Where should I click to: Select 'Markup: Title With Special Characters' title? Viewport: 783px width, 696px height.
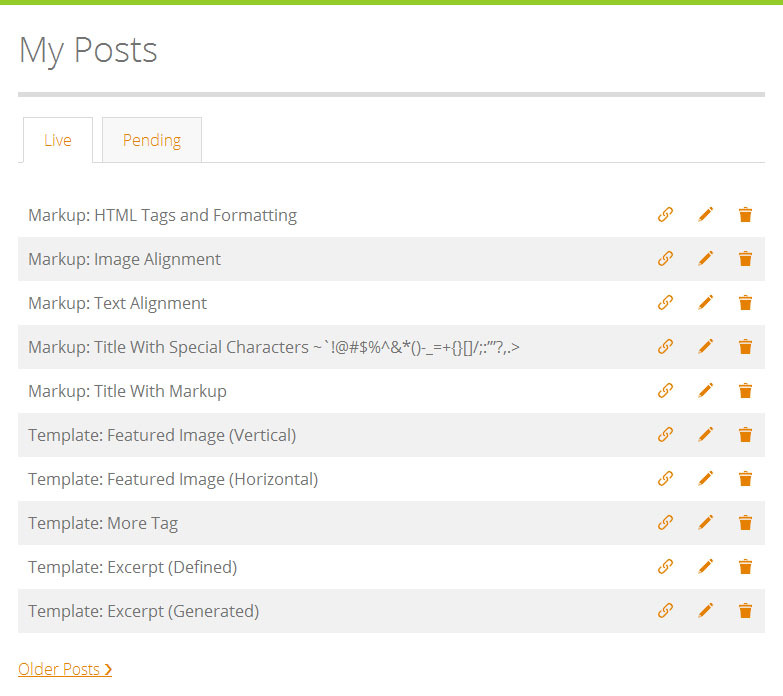coord(274,348)
